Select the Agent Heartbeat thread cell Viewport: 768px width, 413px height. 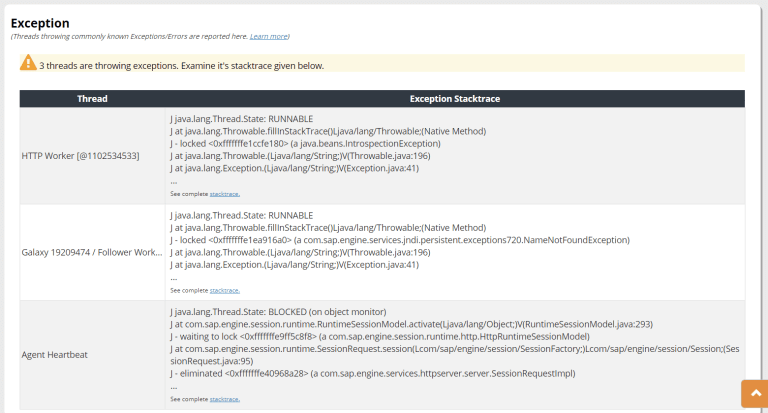(x=57, y=354)
